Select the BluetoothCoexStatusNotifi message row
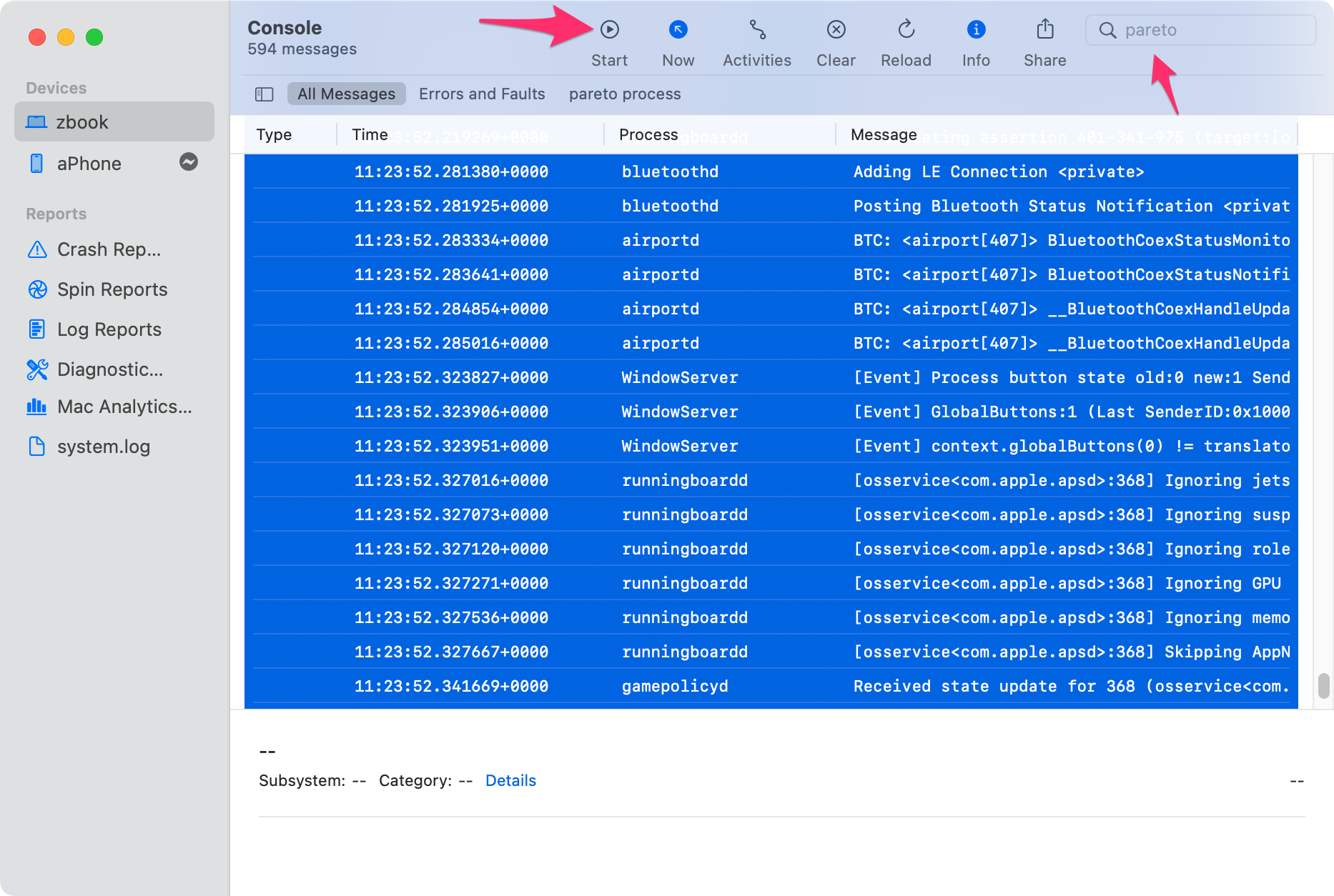 pyautogui.click(x=771, y=274)
